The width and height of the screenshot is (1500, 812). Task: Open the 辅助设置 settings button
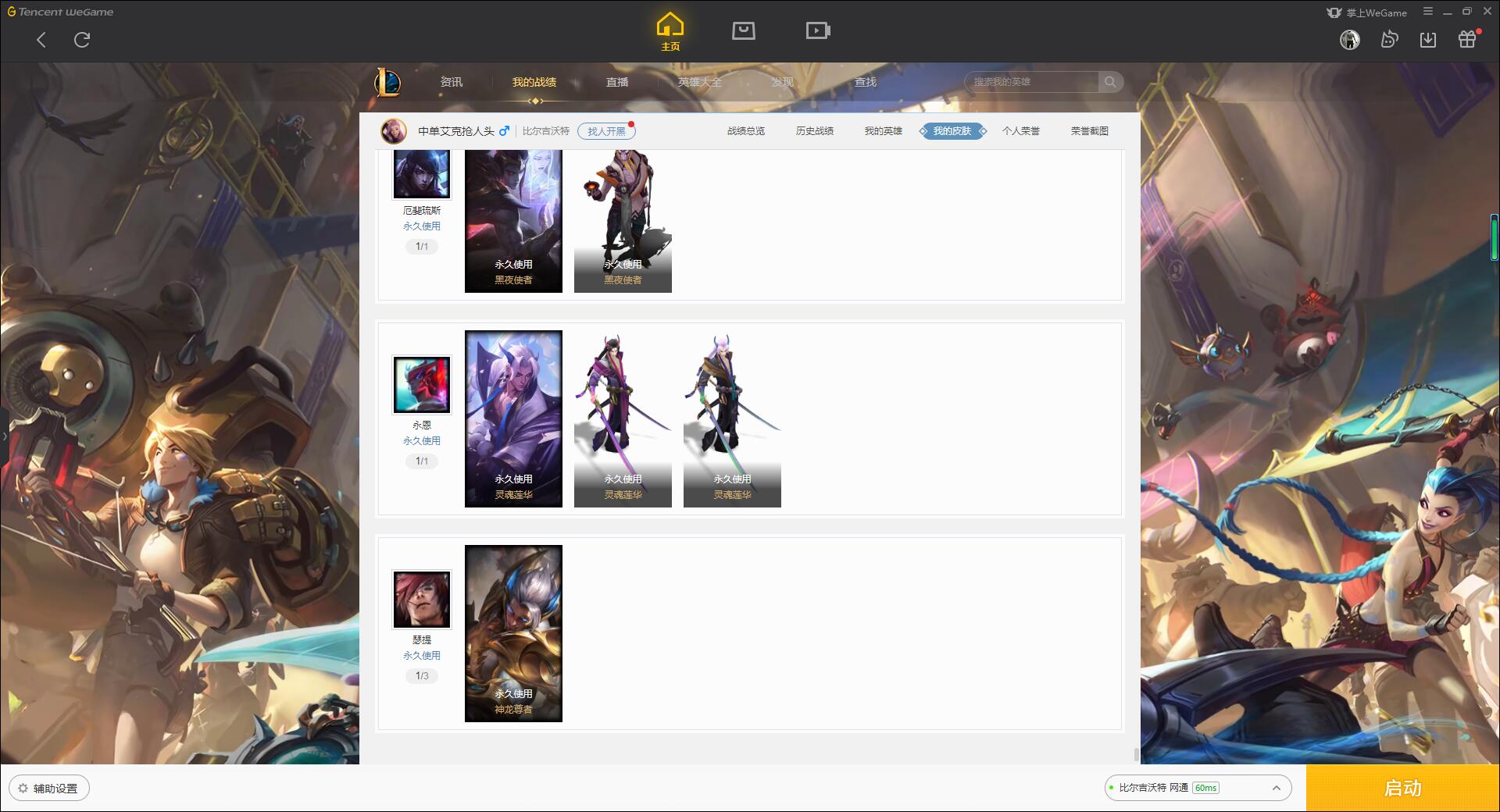coord(49,789)
